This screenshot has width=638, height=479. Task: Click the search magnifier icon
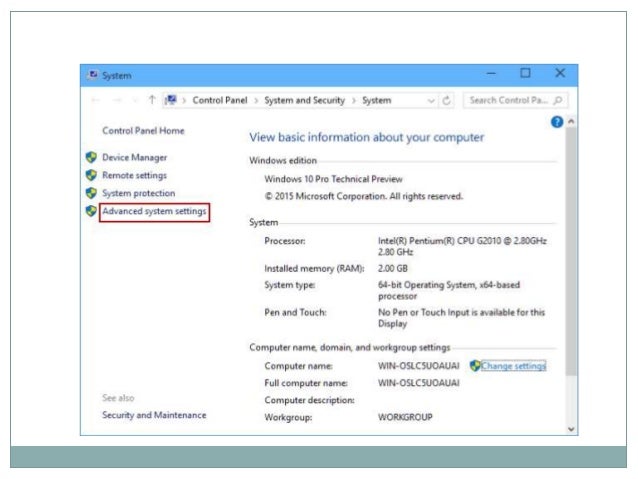click(558, 100)
